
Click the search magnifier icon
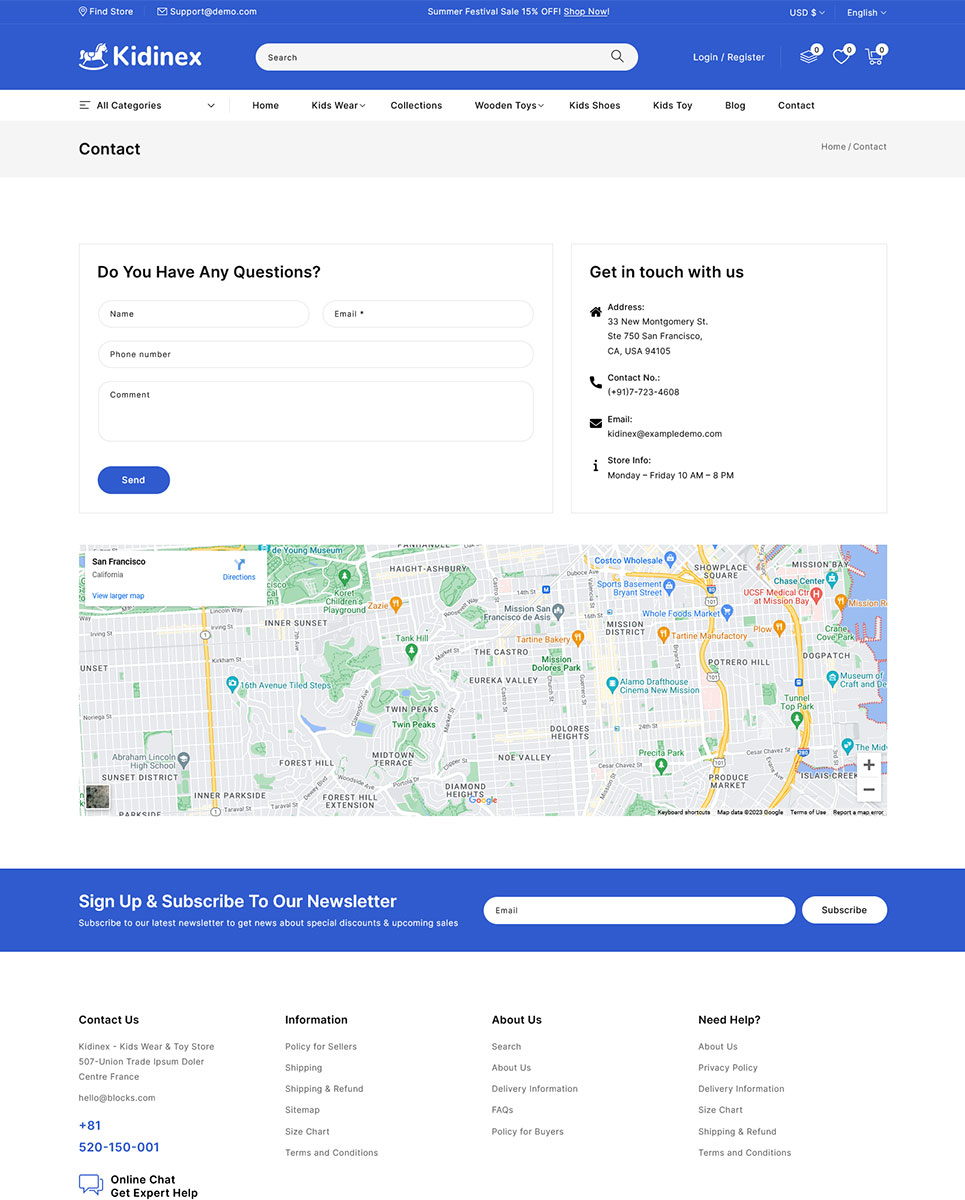(x=617, y=57)
